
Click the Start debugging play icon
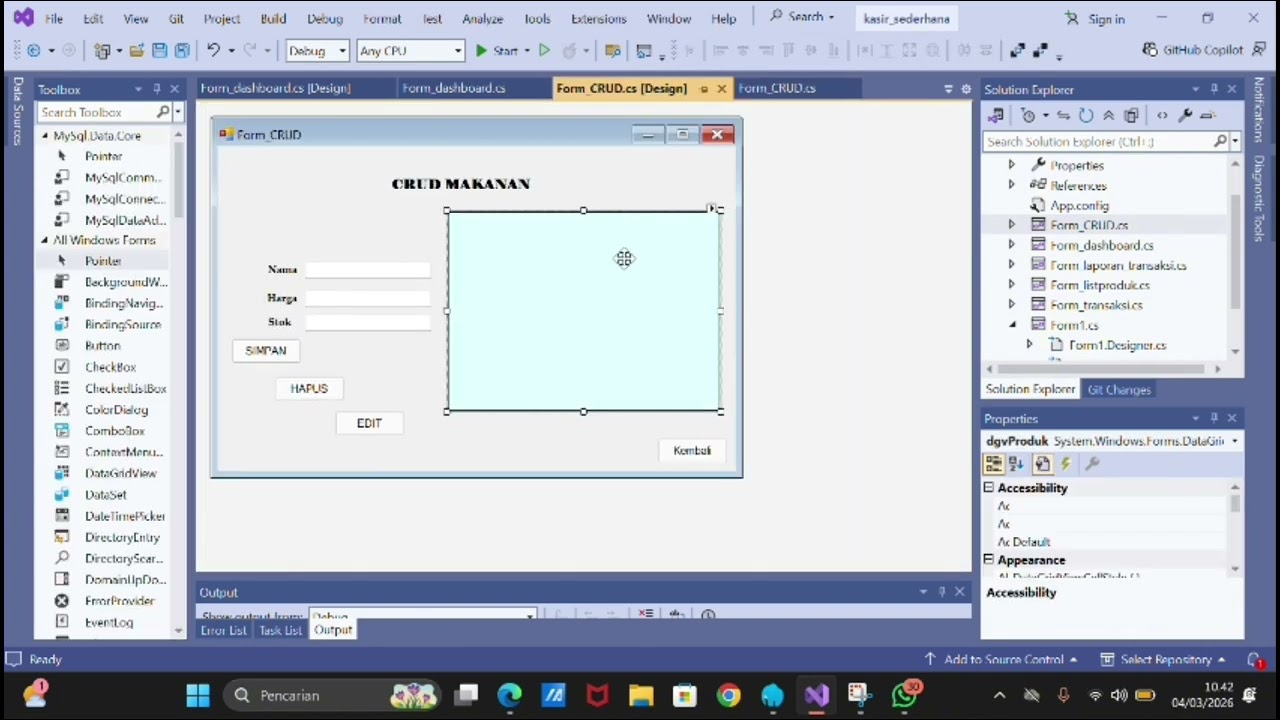click(481, 50)
